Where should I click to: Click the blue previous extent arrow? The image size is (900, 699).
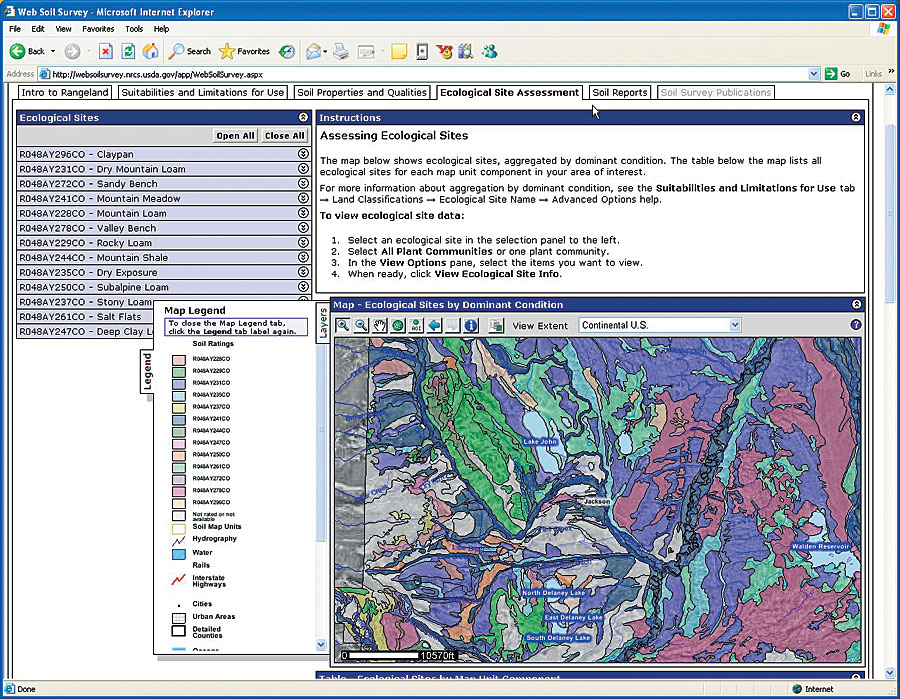434,325
